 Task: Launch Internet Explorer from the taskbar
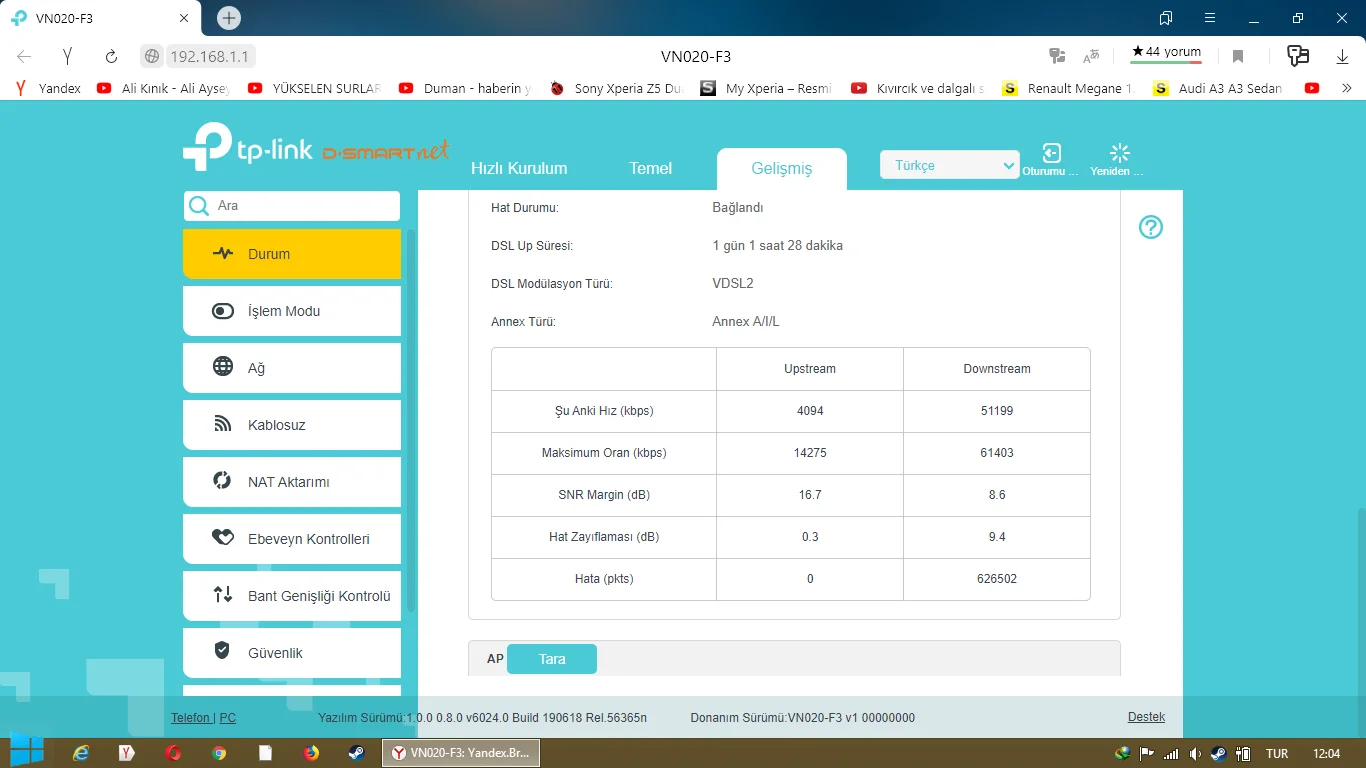point(81,753)
